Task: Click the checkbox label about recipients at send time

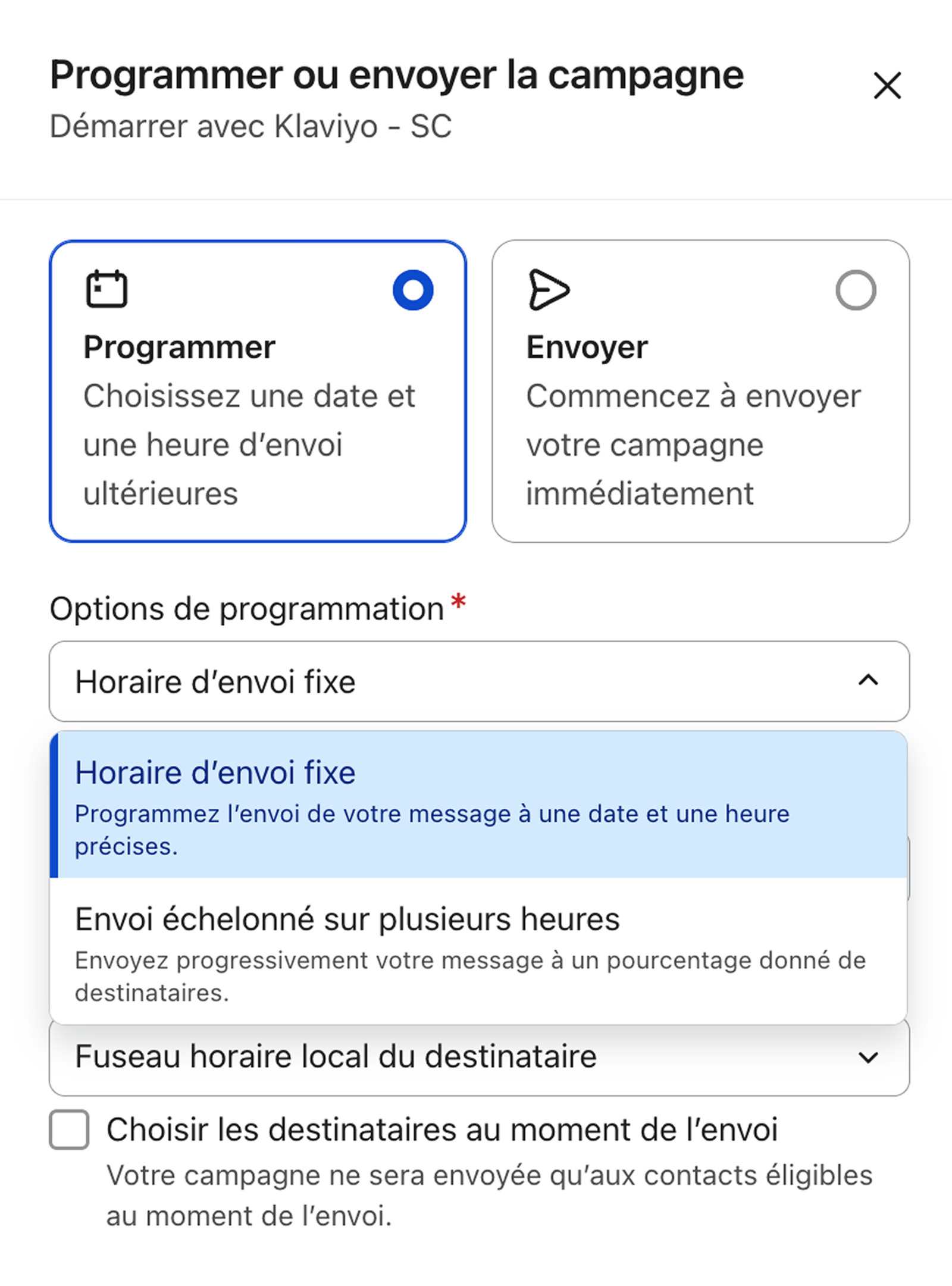Action: [442, 1129]
